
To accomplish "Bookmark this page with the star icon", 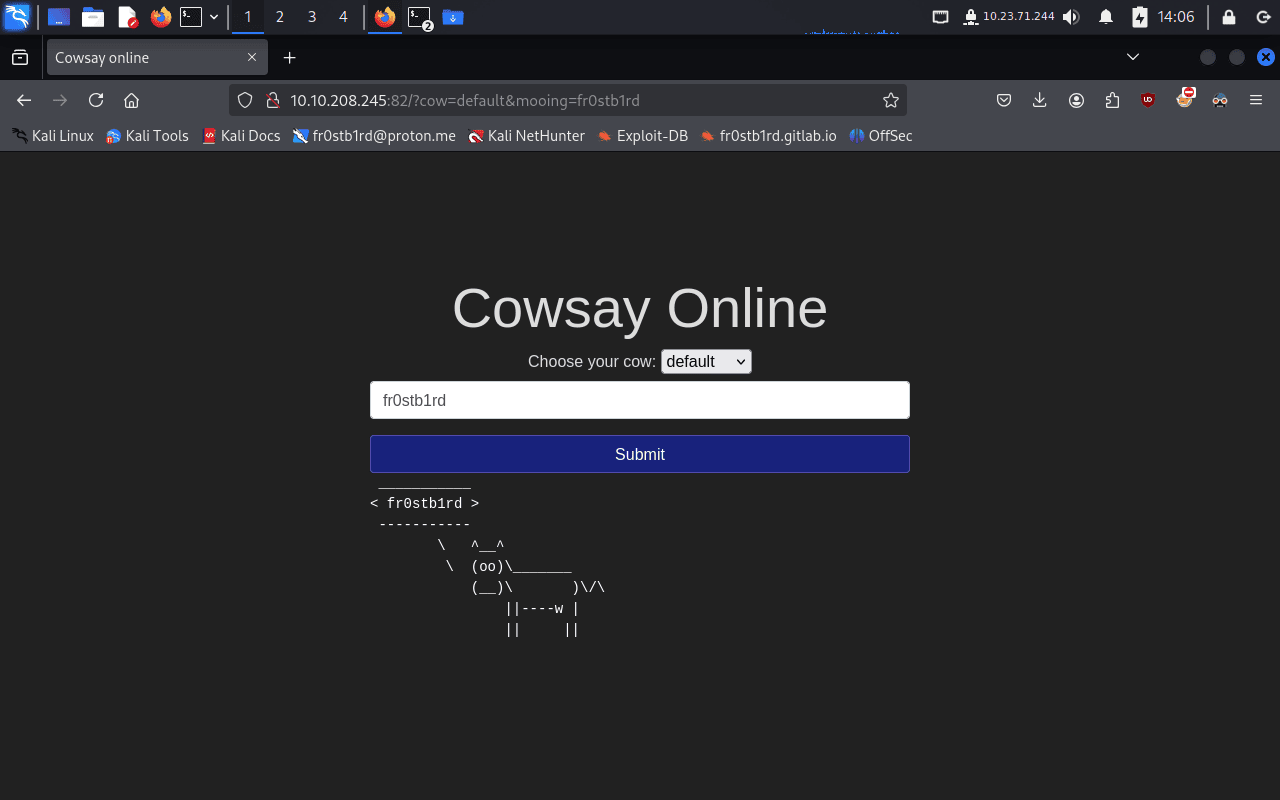I will (890, 100).
